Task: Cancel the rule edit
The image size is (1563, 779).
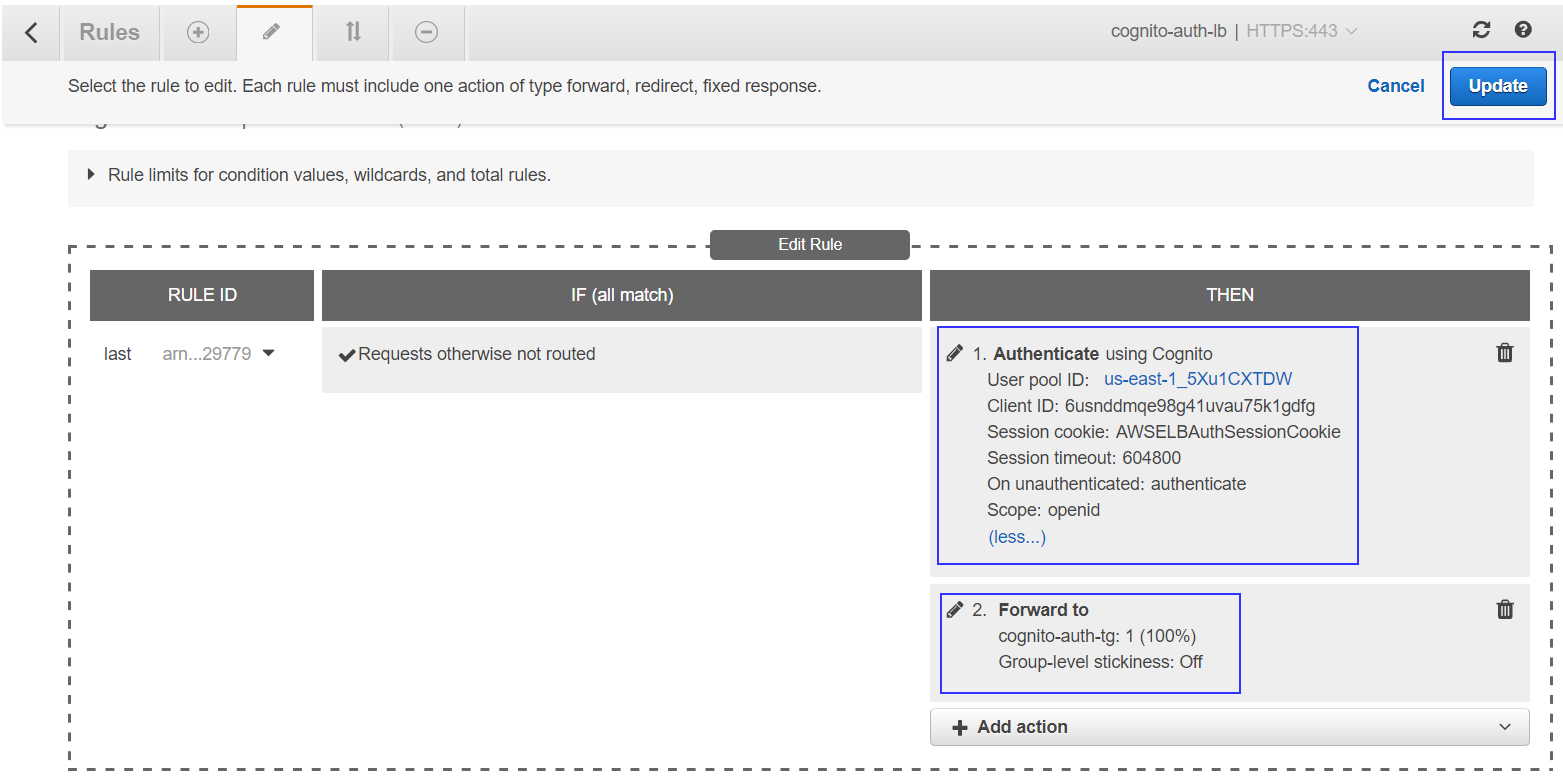Action: click(1396, 86)
